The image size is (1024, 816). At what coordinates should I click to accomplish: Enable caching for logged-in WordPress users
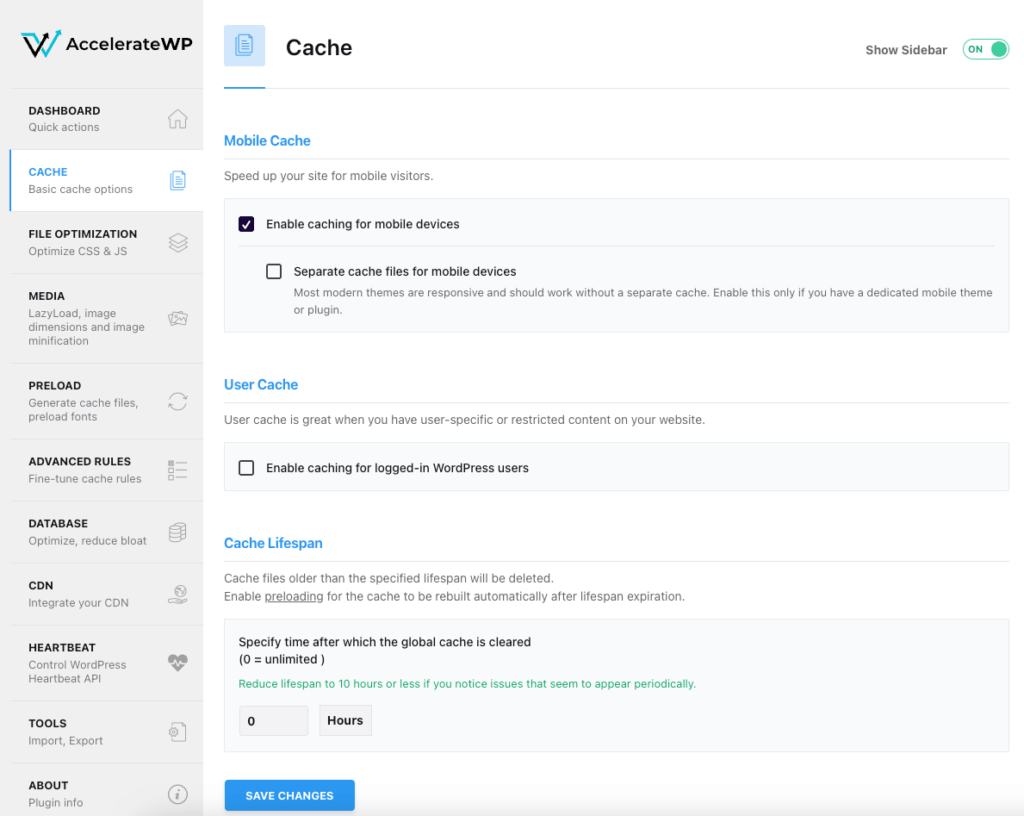tap(246, 467)
